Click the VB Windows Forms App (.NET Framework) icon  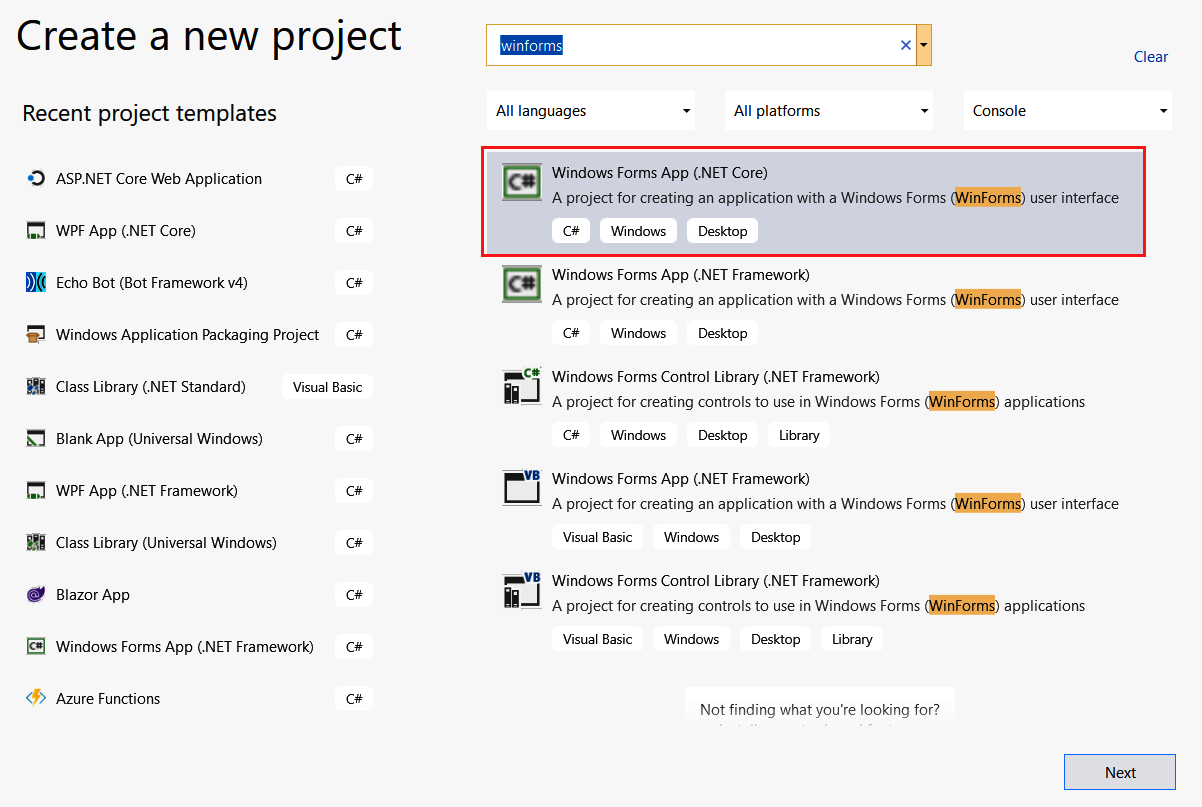522,488
